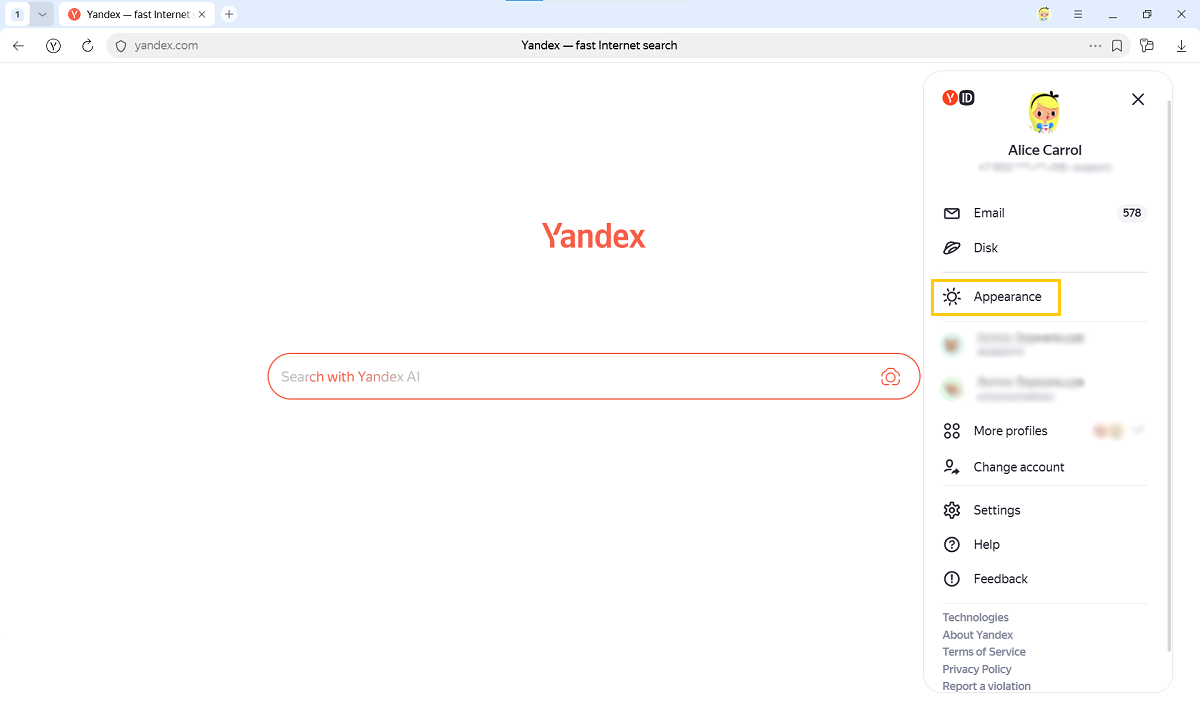This screenshot has width=1200, height=715.
Task: Click the Search with Yandex AI box
Action: click(x=593, y=376)
